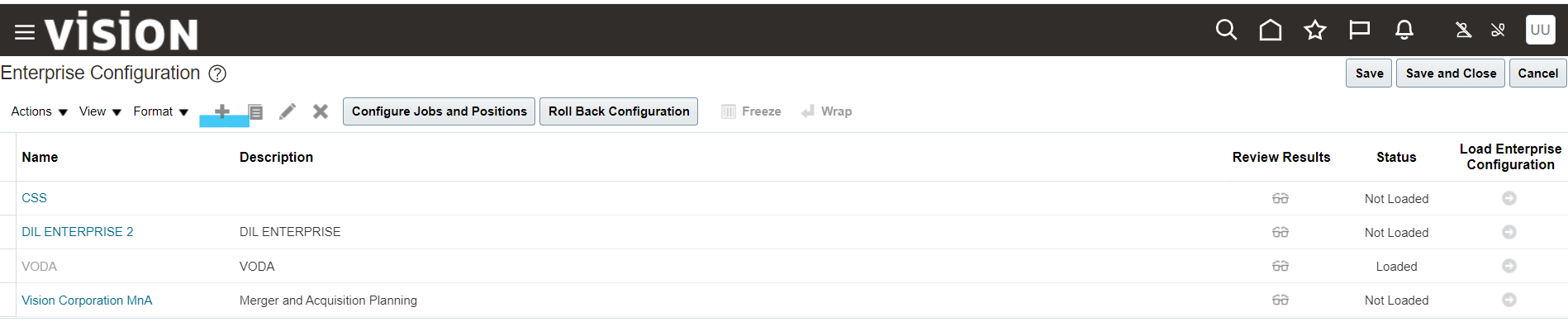
Task: Open the hamburger navigation menu
Action: tap(24, 32)
